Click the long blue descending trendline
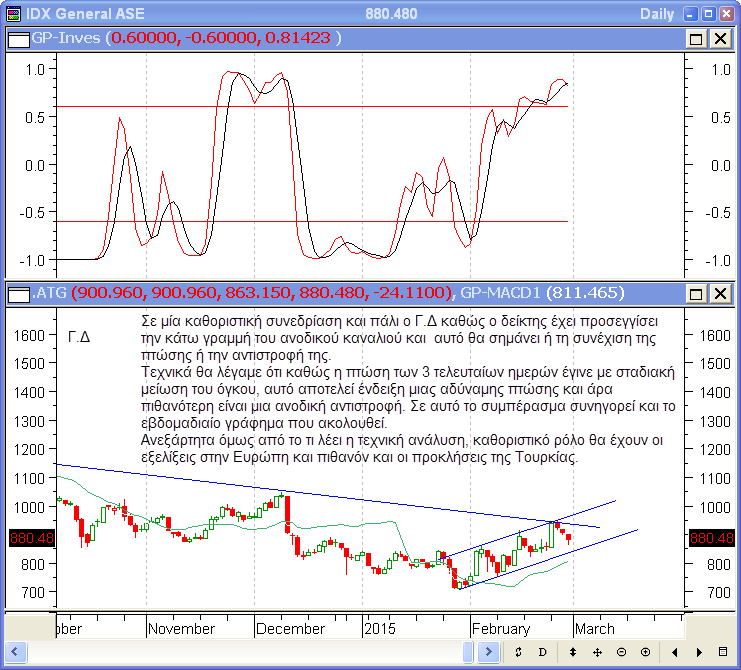Viewport: 741px width, 670px height. [x=328, y=496]
